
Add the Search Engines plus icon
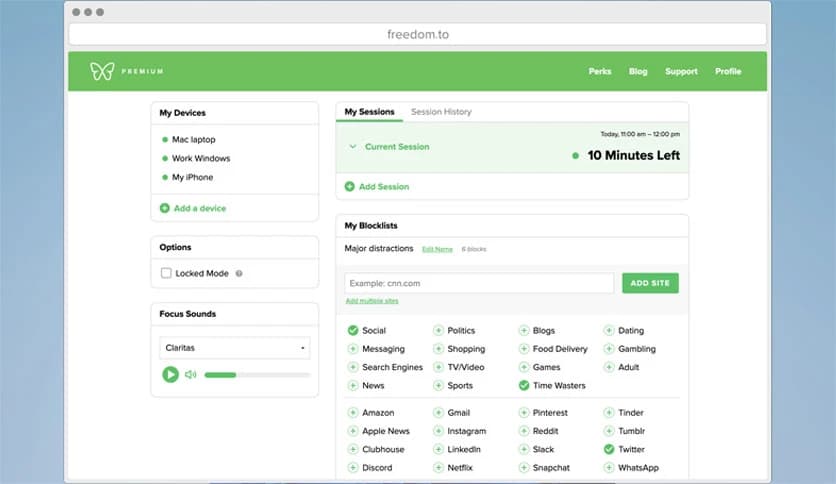353,367
